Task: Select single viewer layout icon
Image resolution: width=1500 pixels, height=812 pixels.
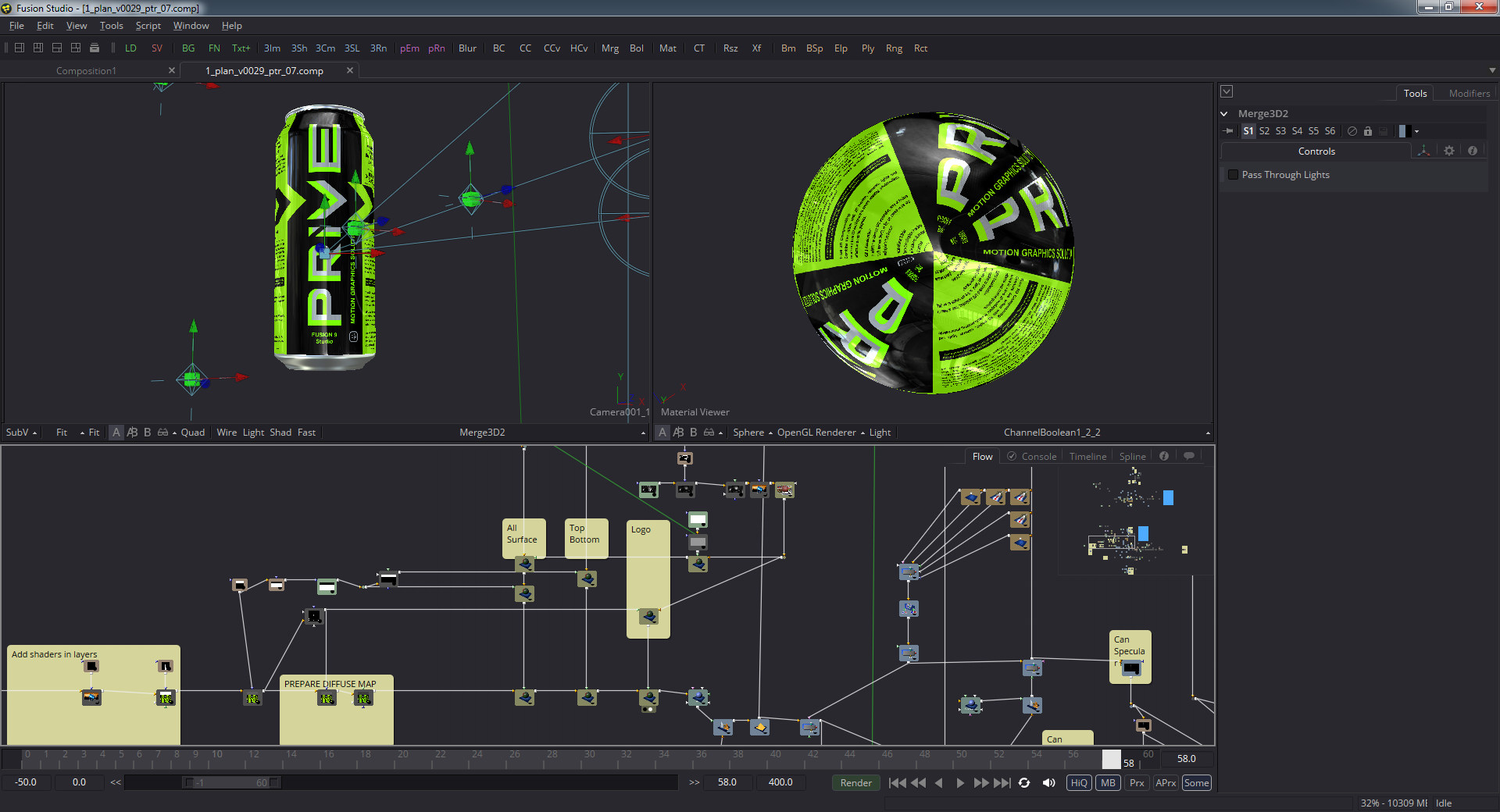Action: pyautogui.click(x=20, y=48)
